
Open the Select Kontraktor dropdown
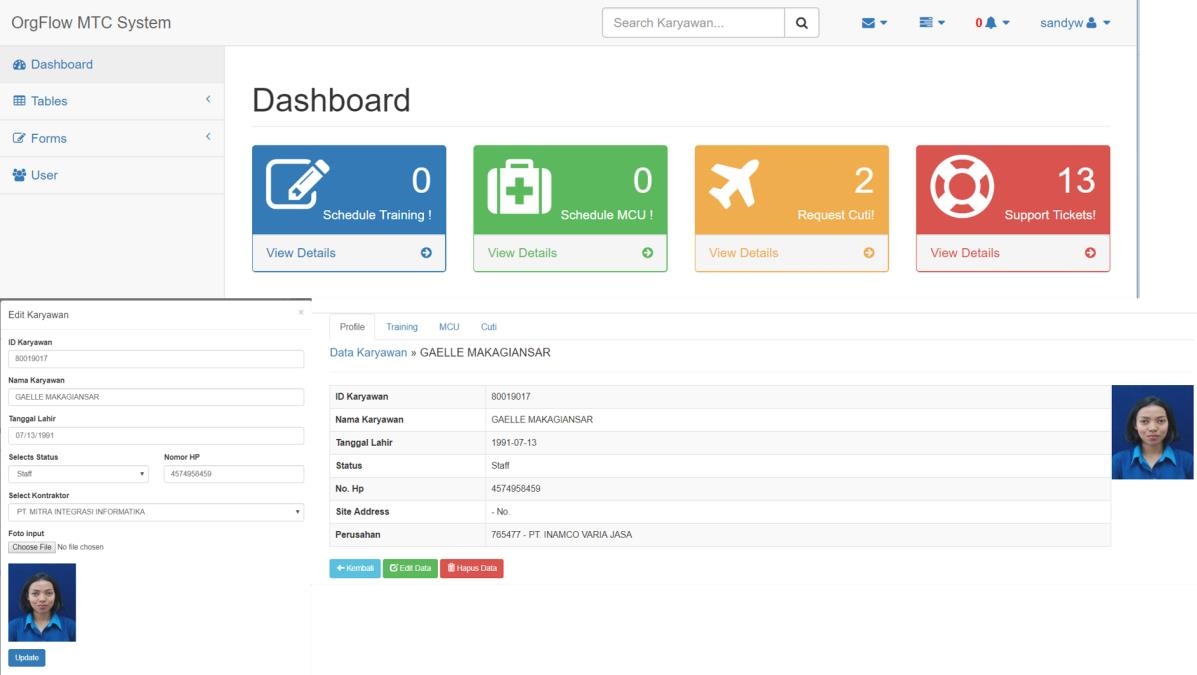tap(156, 512)
